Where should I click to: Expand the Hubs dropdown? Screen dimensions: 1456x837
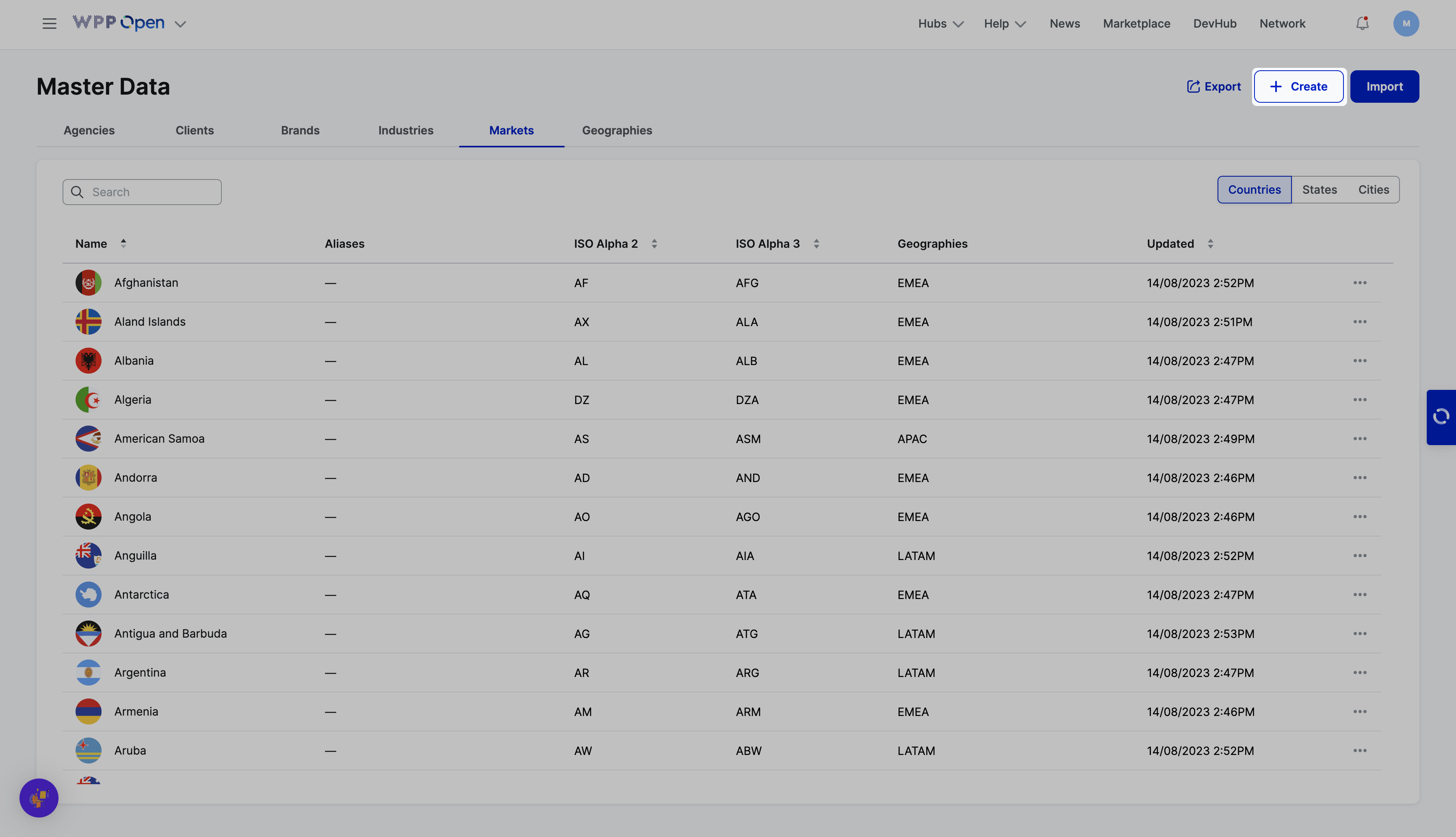[940, 24]
